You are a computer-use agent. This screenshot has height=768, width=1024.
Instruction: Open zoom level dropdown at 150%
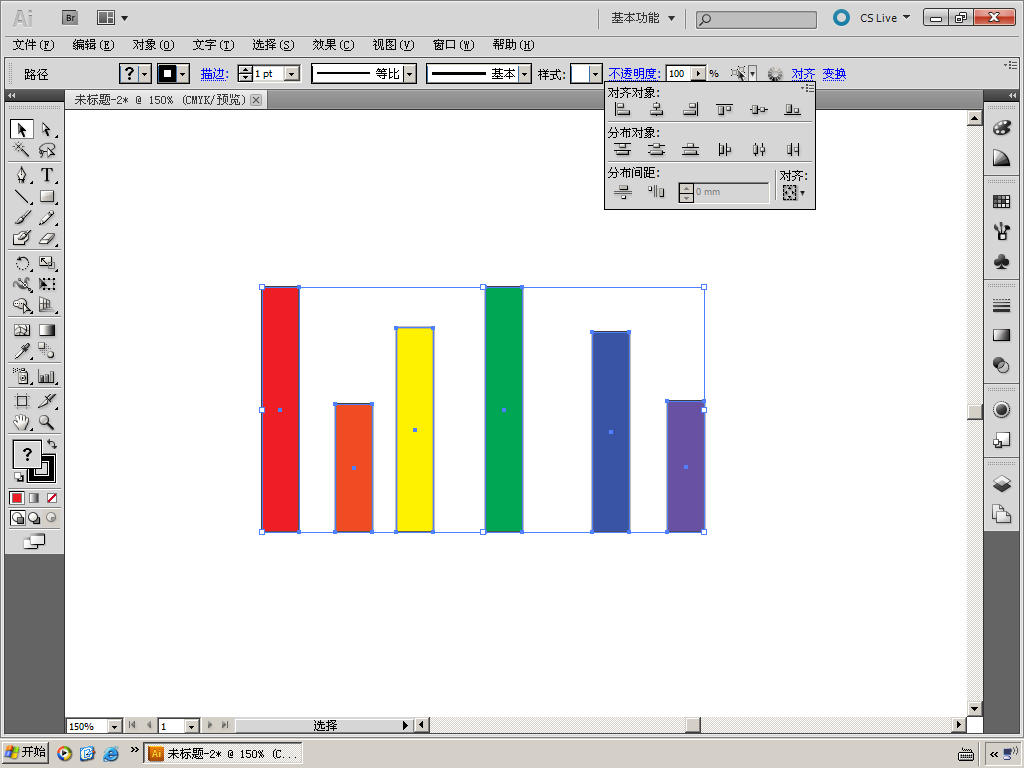click(x=114, y=726)
